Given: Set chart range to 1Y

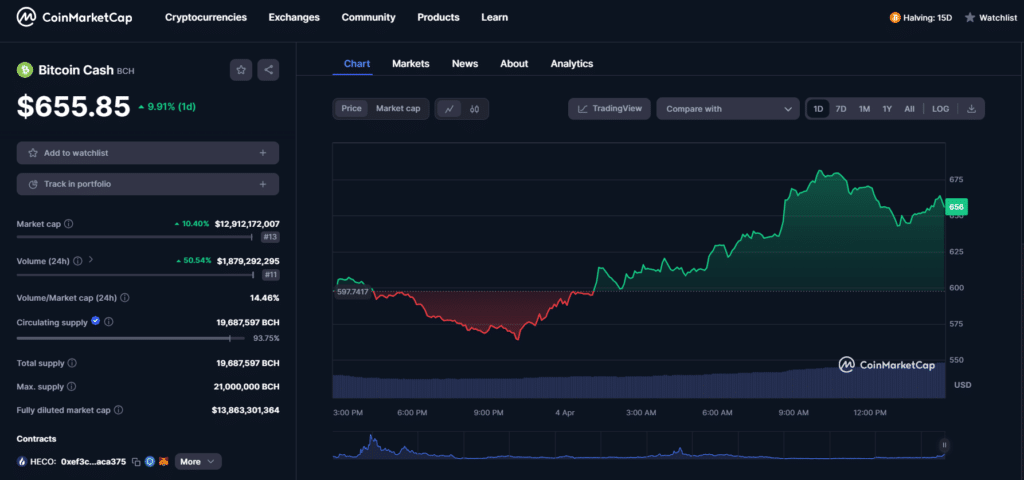Looking at the screenshot, I should click(x=887, y=109).
